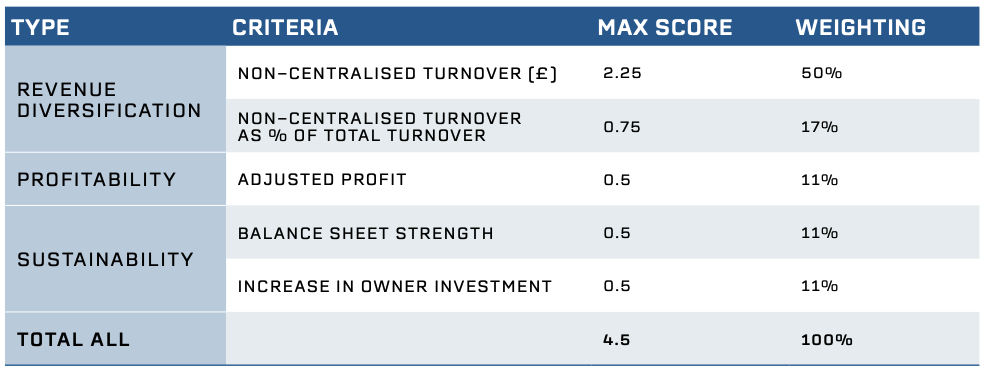
Task: Click the BALANCE SHEET STRENGTH cell
Action: point(365,234)
